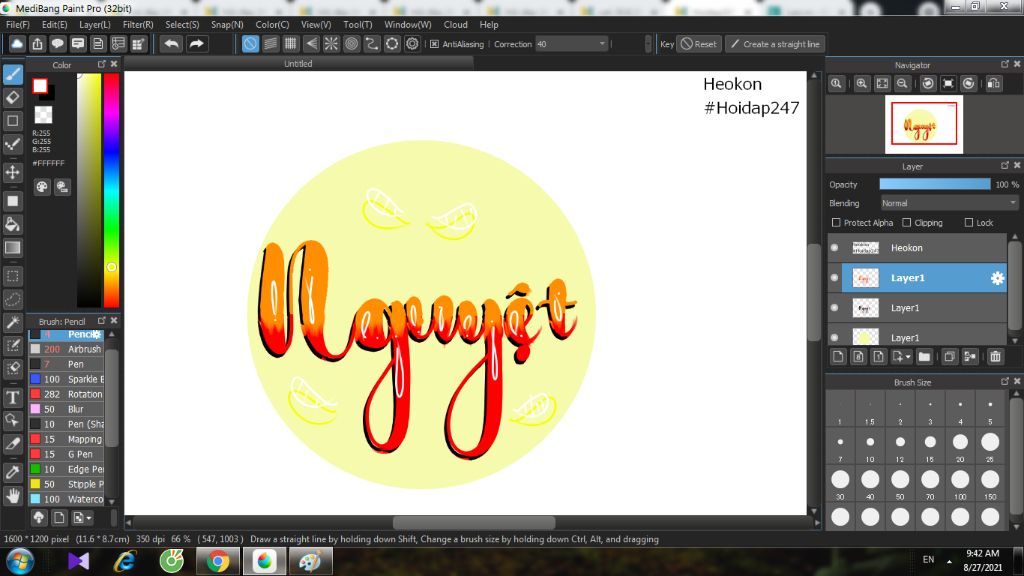Hide the Heokon layer
Screen dimensions: 1024x576
(x=835, y=248)
